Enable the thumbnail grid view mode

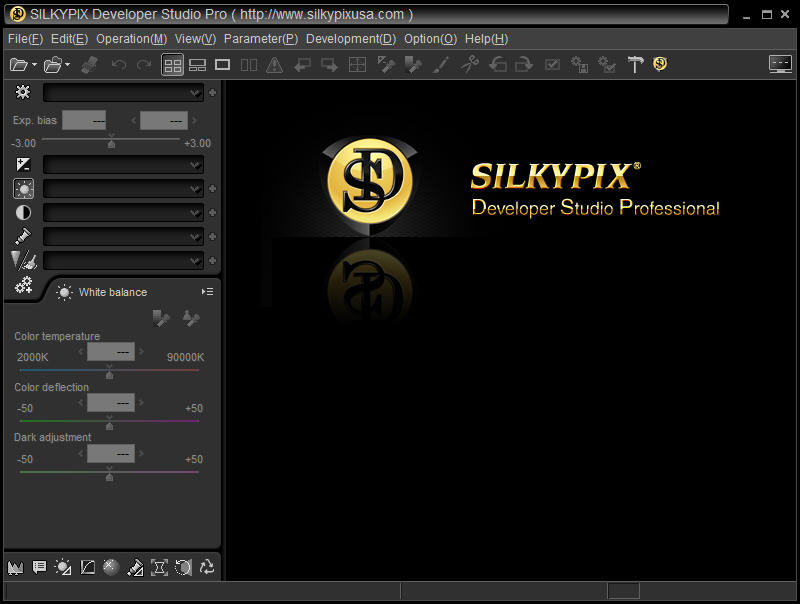(x=172, y=64)
